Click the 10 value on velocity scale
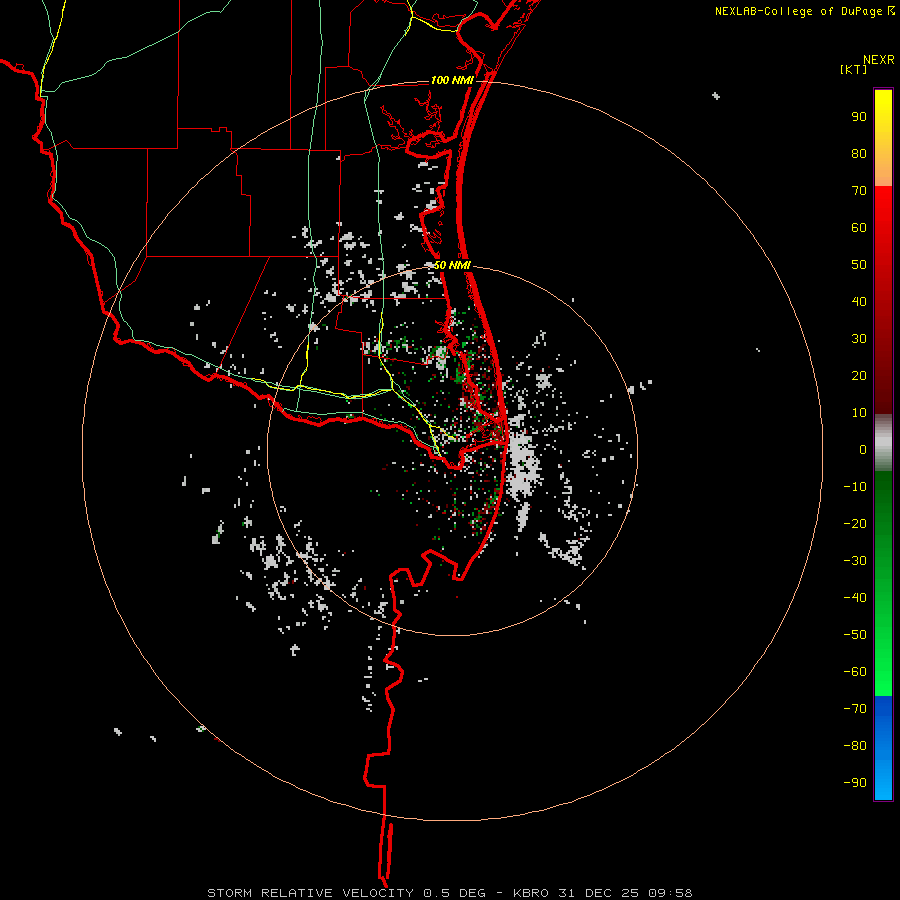 coord(859,413)
